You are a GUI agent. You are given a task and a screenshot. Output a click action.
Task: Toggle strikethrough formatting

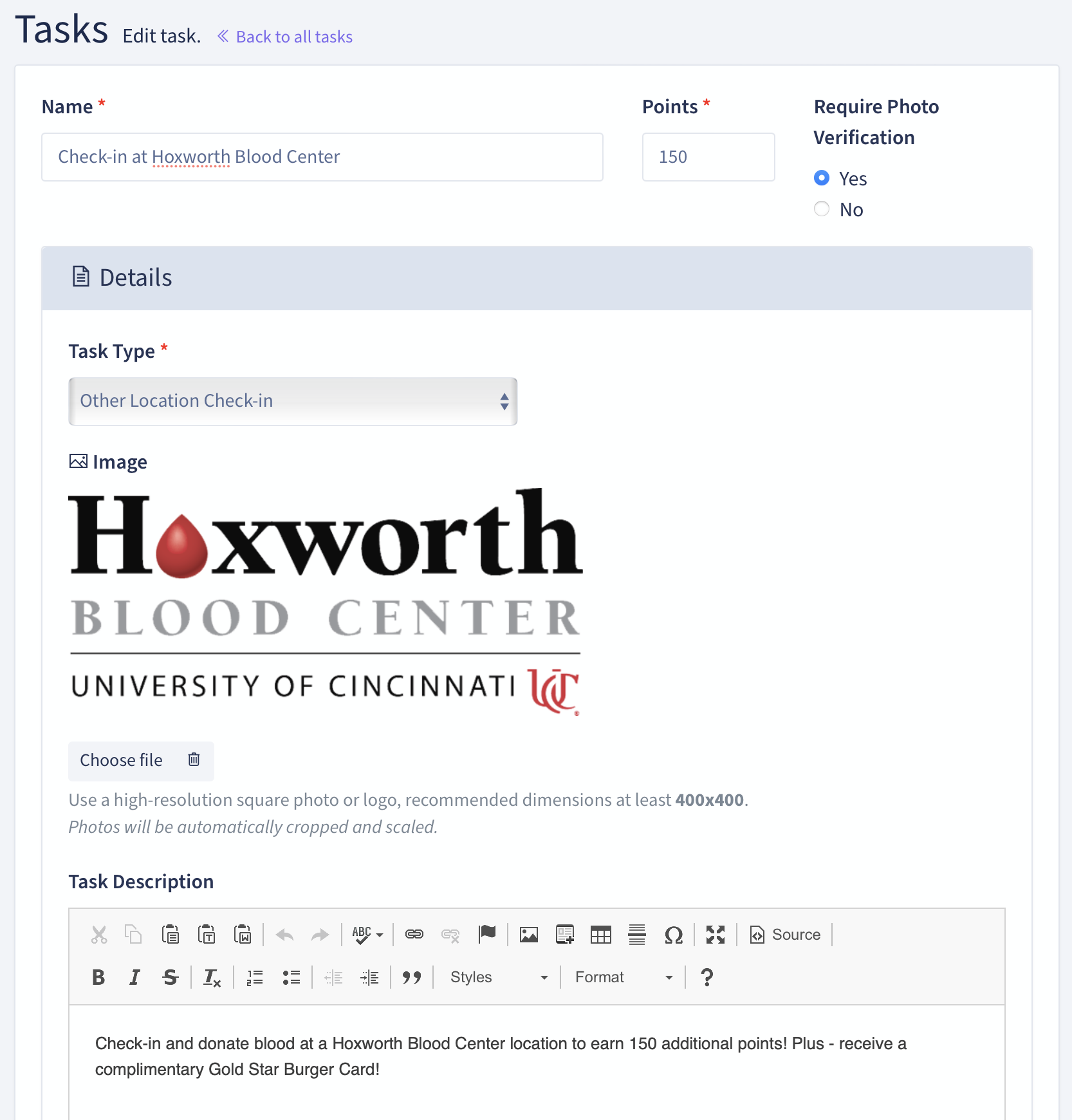click(171, 977)
